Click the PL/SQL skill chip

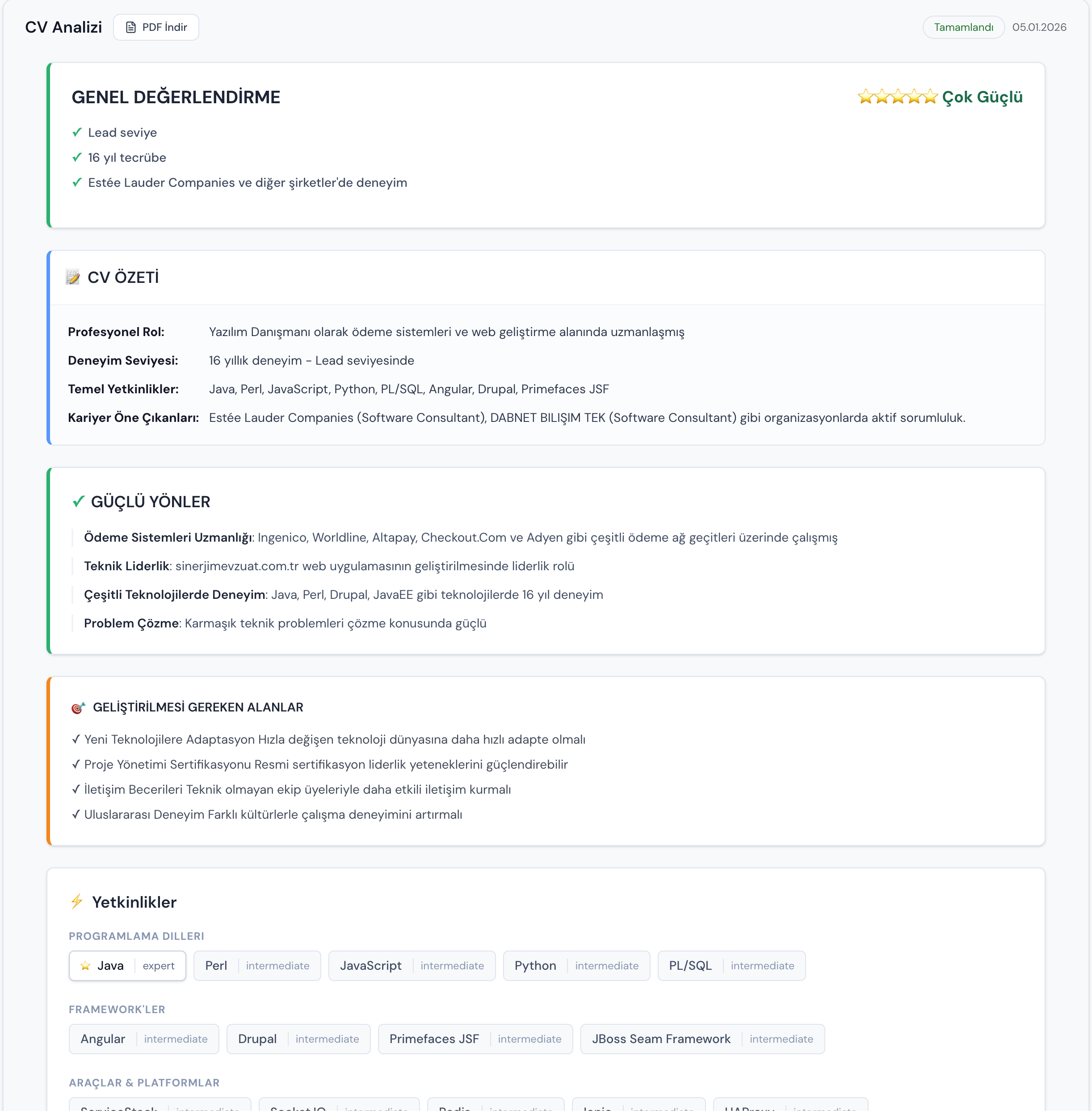[731, 966]
